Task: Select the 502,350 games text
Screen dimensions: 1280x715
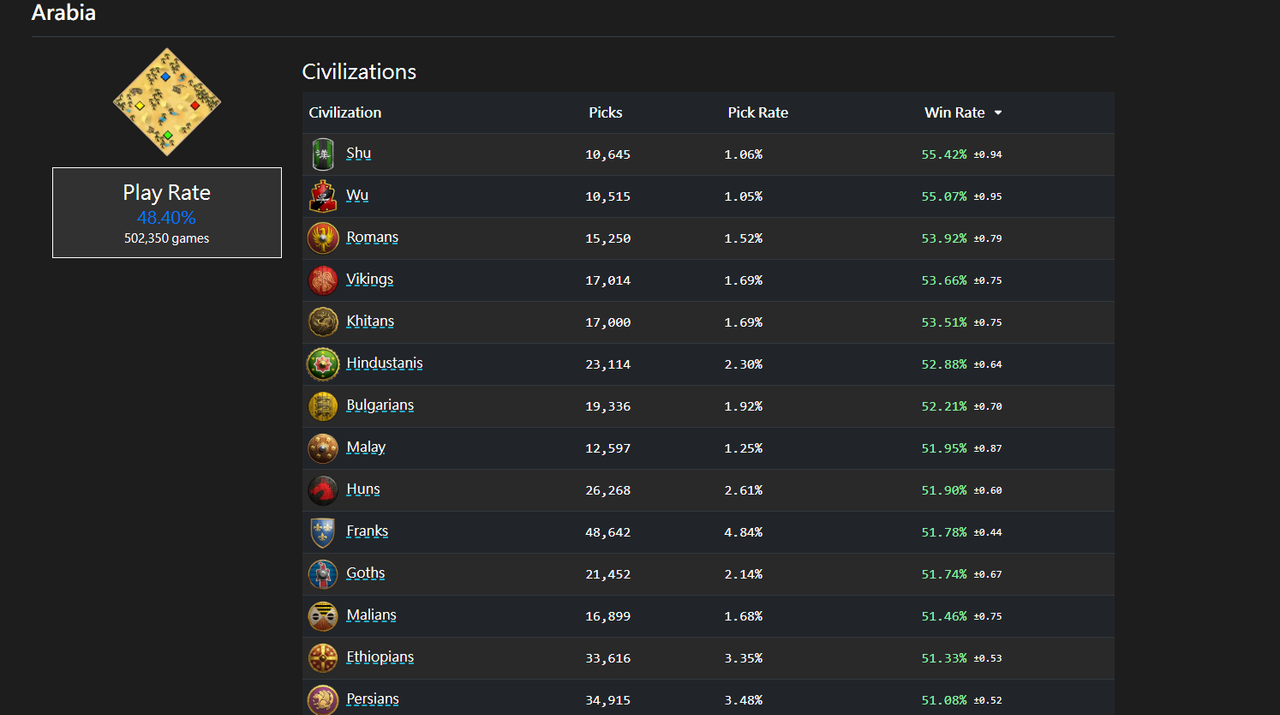Action: pyautogui.click(x=167, y=239)
